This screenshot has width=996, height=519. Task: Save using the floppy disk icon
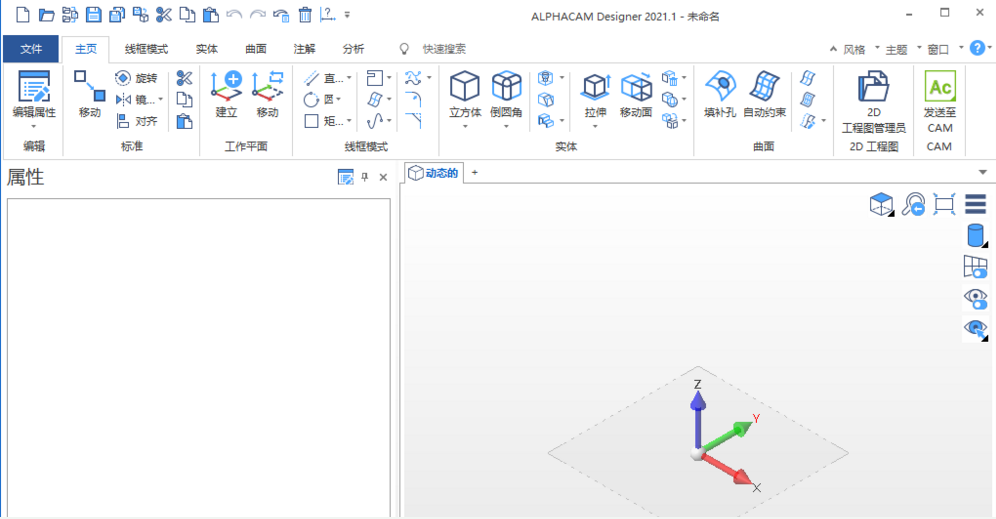coord(93,15)
